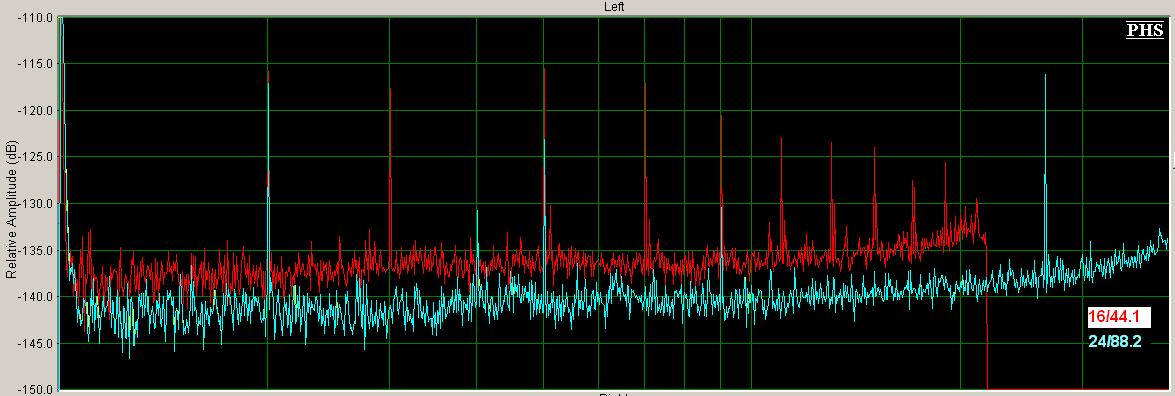Click the fundamental peak at the far left
Image resolution: width=1175 pixels, height=396 pixels.
(62, 112)
